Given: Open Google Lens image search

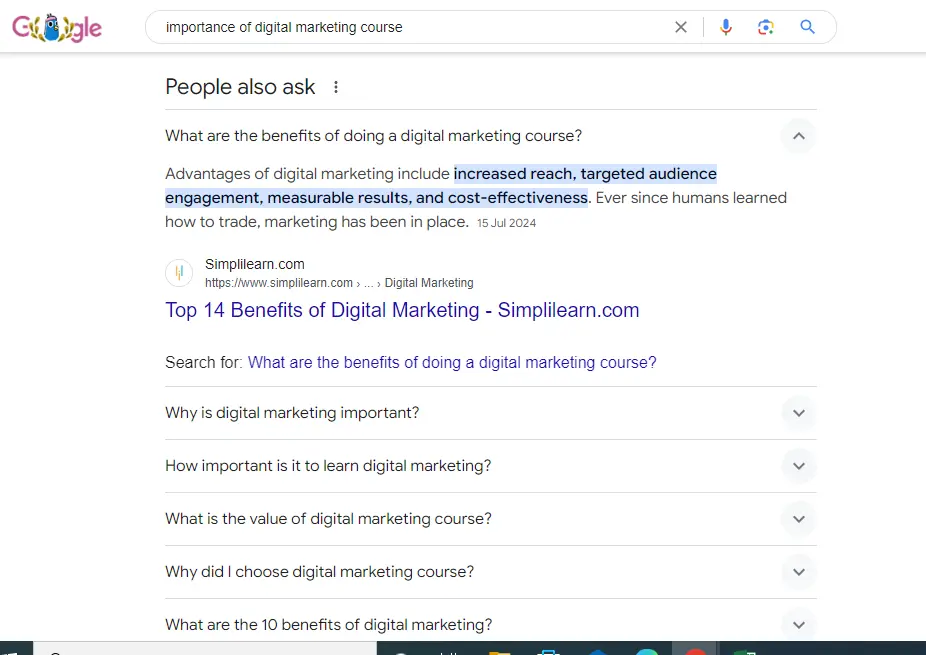Looking at the screenshot, I should pos(766,27).
